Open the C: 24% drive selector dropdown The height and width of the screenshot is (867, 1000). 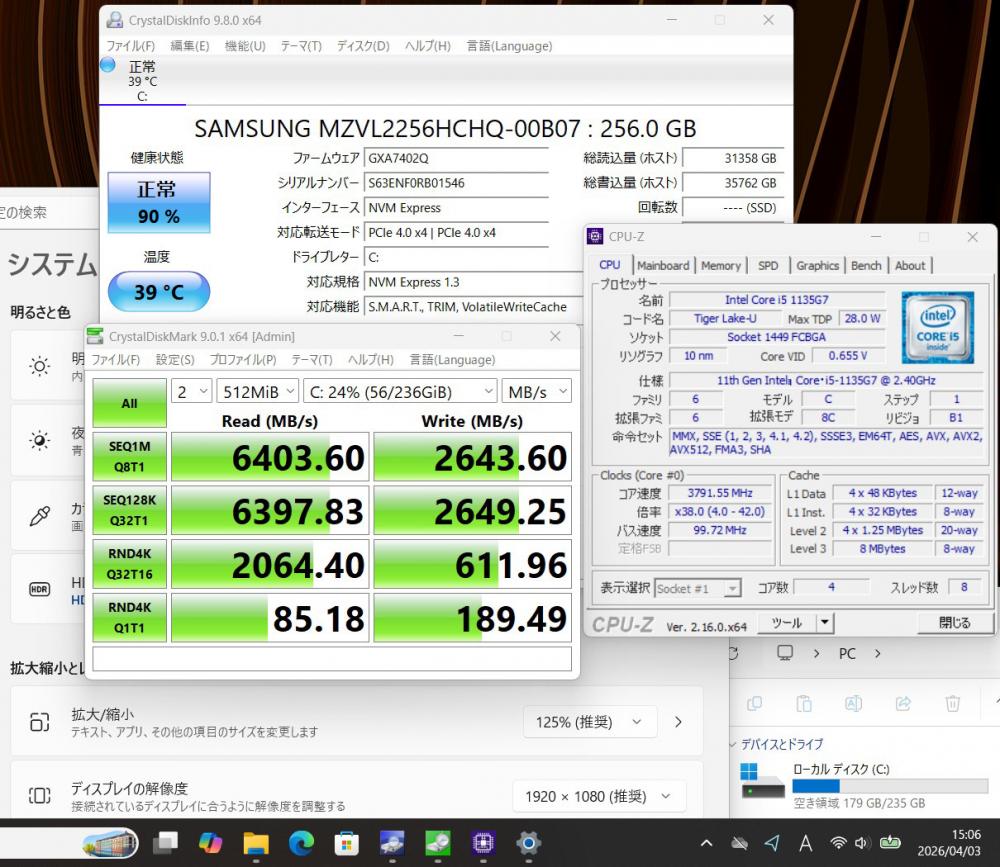(x=401, y=391)
